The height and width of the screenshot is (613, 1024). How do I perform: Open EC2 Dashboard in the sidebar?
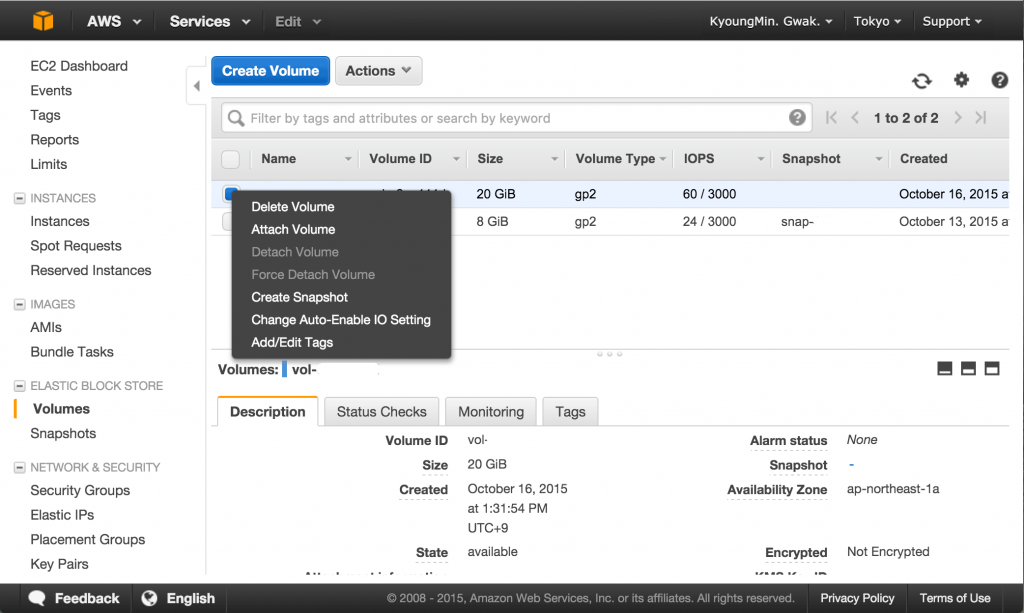coord(79,66)
